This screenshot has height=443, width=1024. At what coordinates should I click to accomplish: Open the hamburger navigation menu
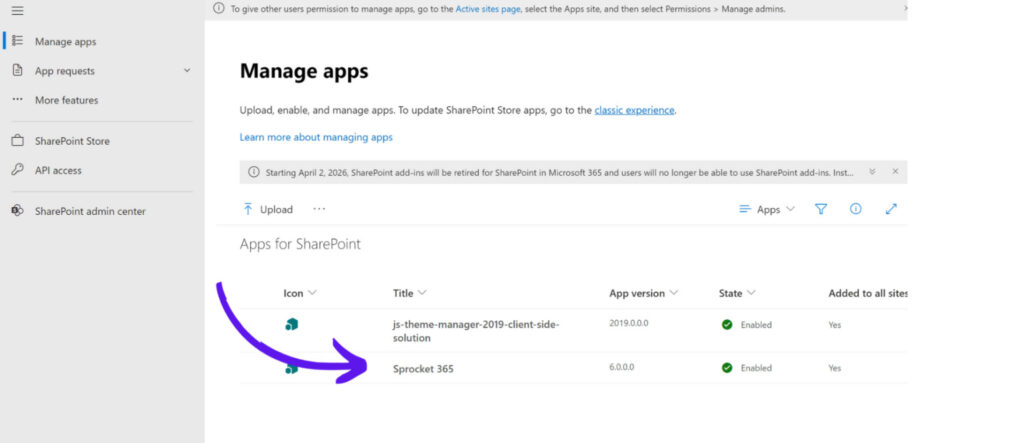click(18, 11)
